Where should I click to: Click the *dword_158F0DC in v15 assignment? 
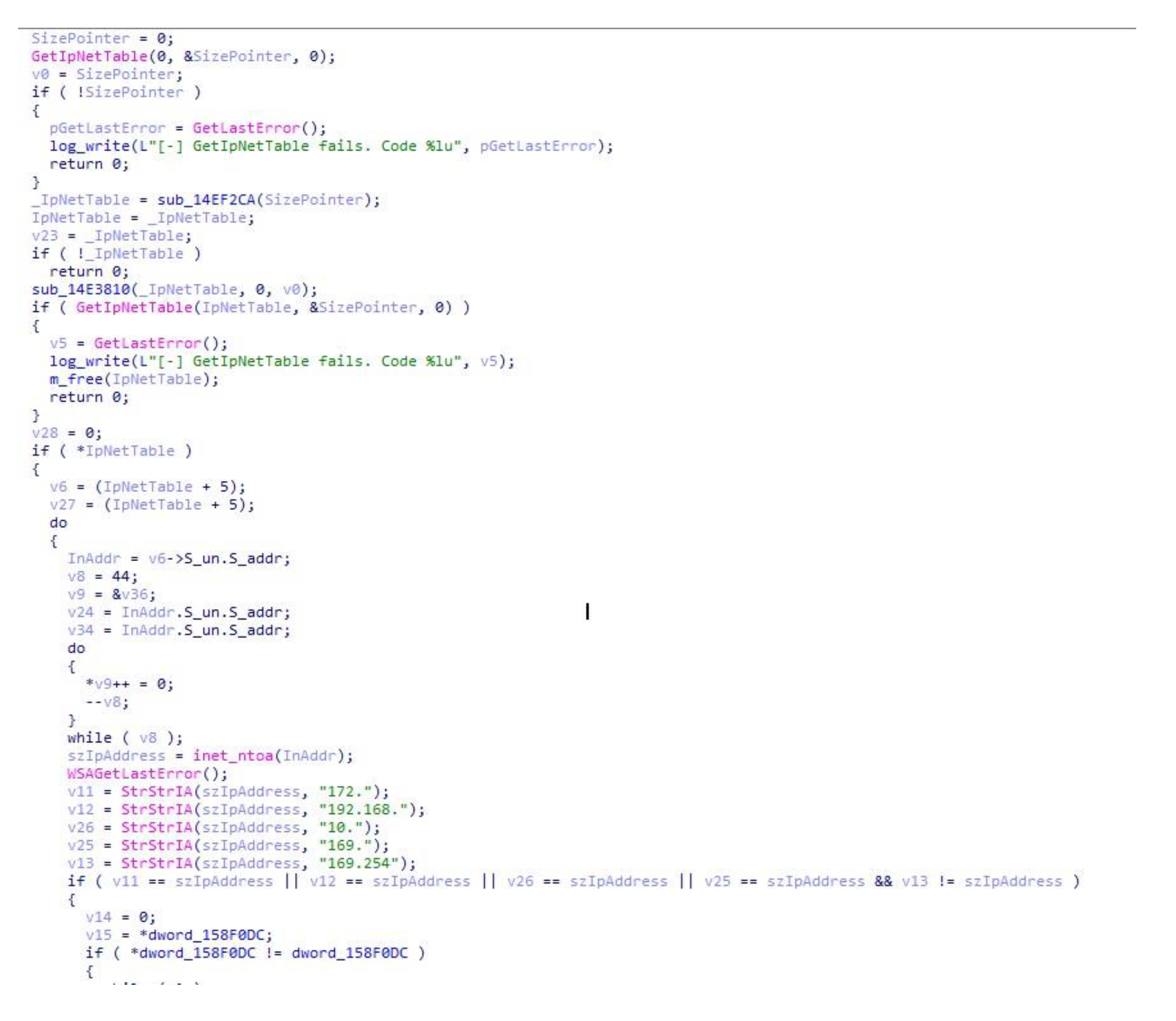(x=201, y=936)
